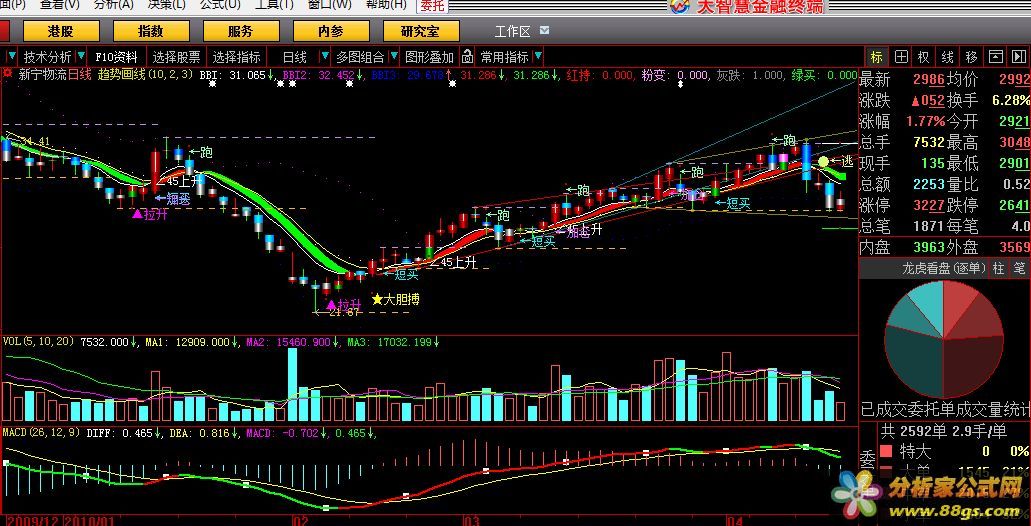Click the window restore icon in chart toolbar
The height and width of the screenshot is (526, 1031).
(x=995, y=57)
